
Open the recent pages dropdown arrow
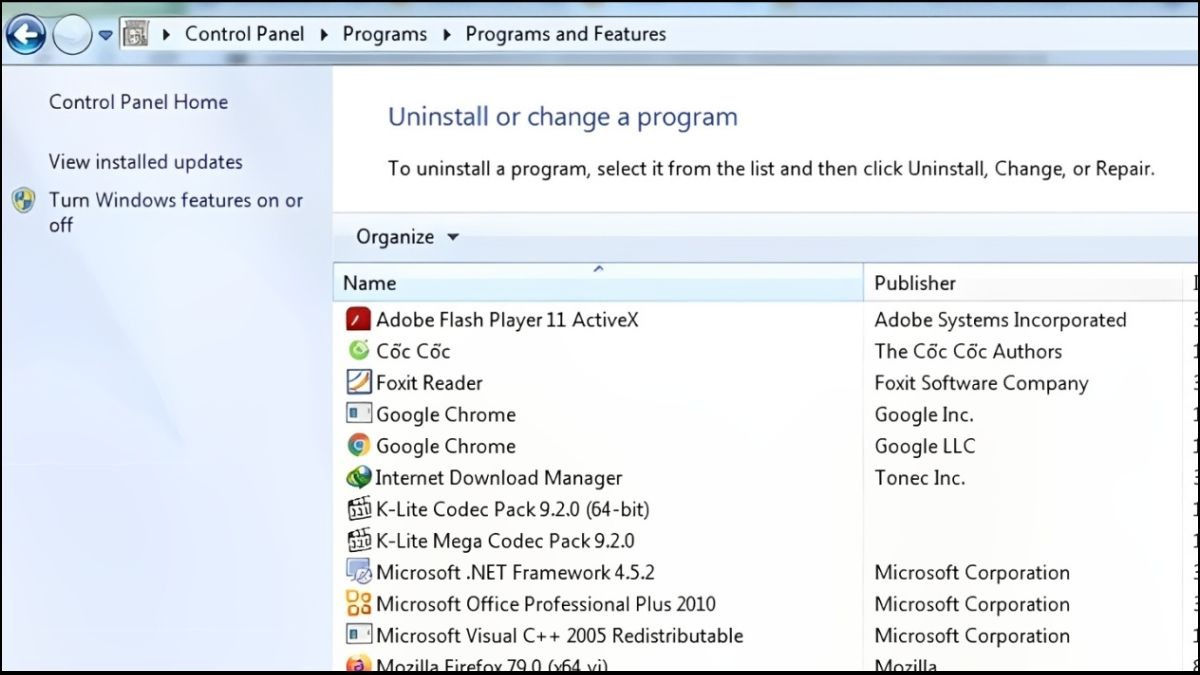coord(106,36)
